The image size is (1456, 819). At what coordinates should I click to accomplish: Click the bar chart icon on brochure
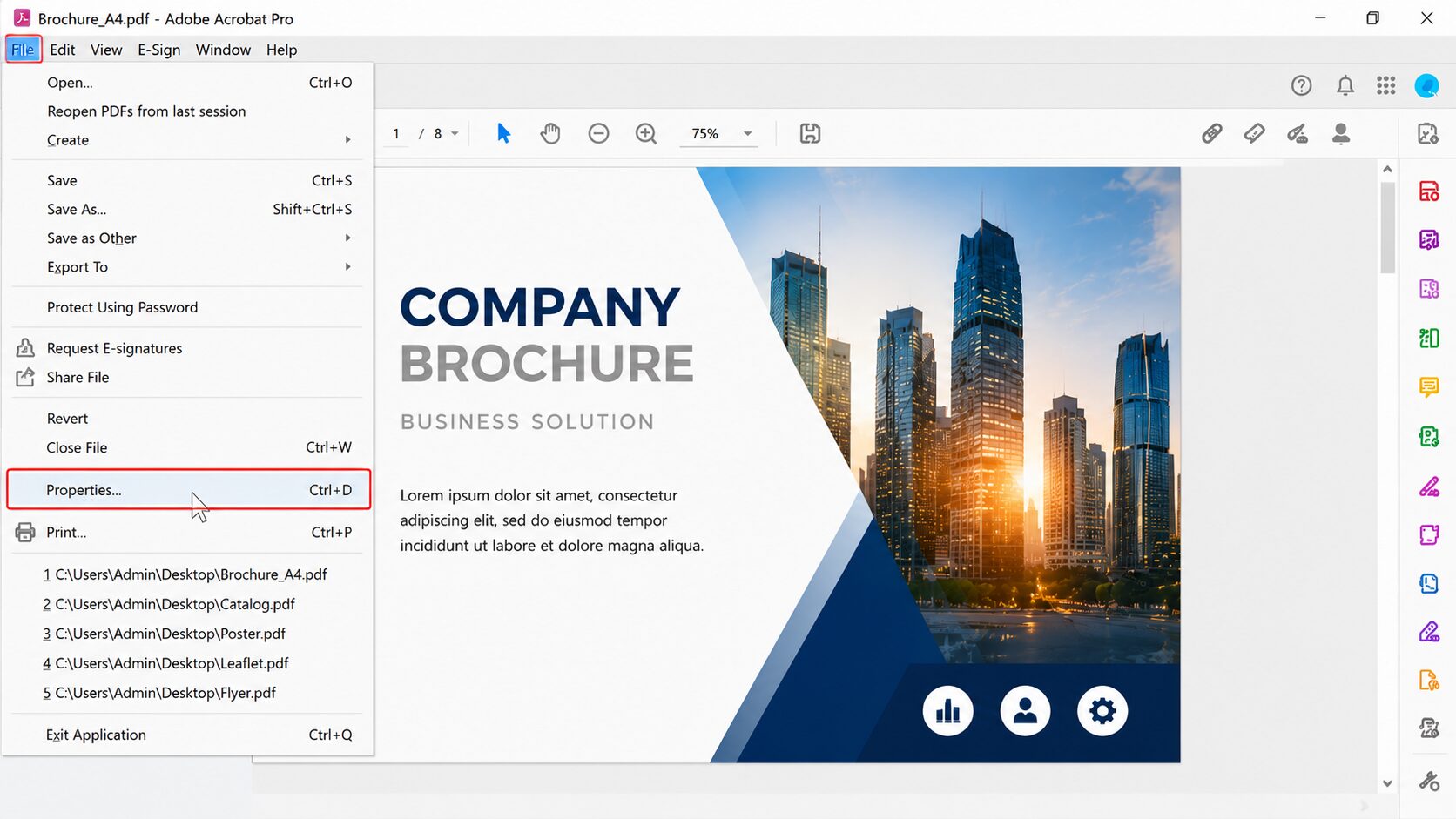(947, 711)
